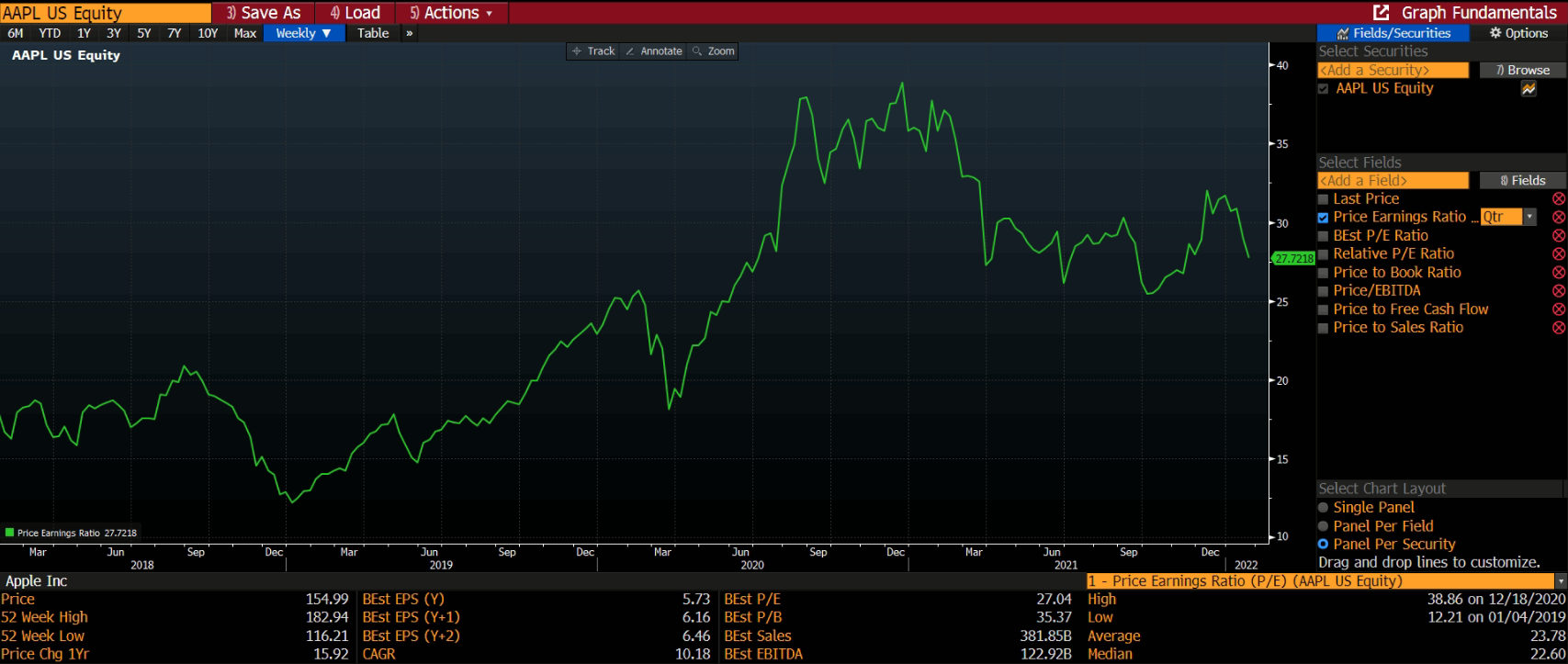Enable the Last Price checkbox
The image size is (1568, 664).
click(1324, 199)
